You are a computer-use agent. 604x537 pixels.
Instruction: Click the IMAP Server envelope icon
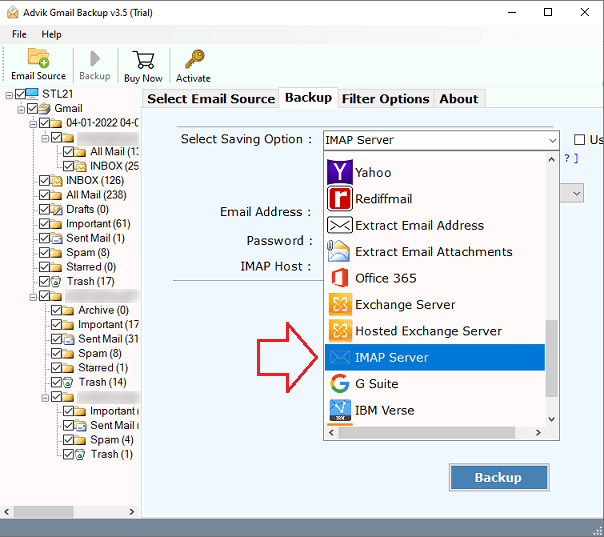coord(340,357)
